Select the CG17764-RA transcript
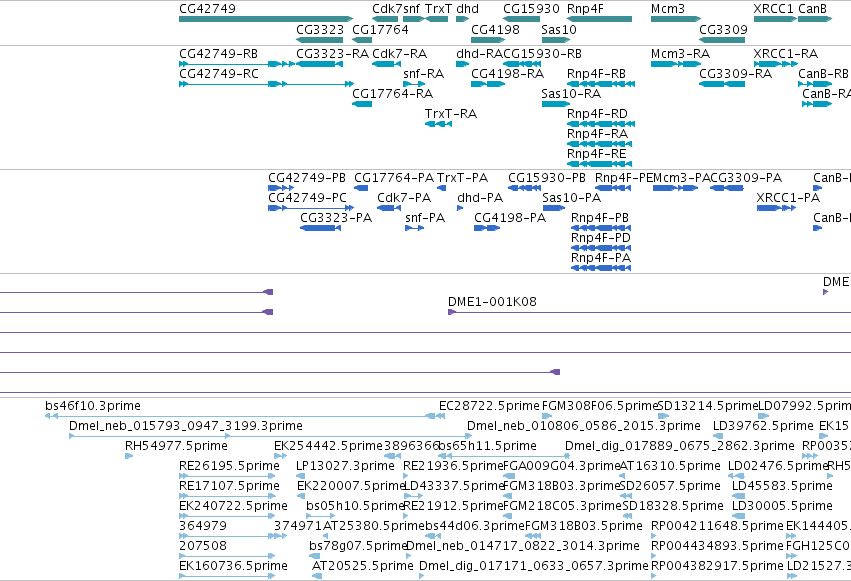This screenshot has width=851, height=581. tap(362, 104)
